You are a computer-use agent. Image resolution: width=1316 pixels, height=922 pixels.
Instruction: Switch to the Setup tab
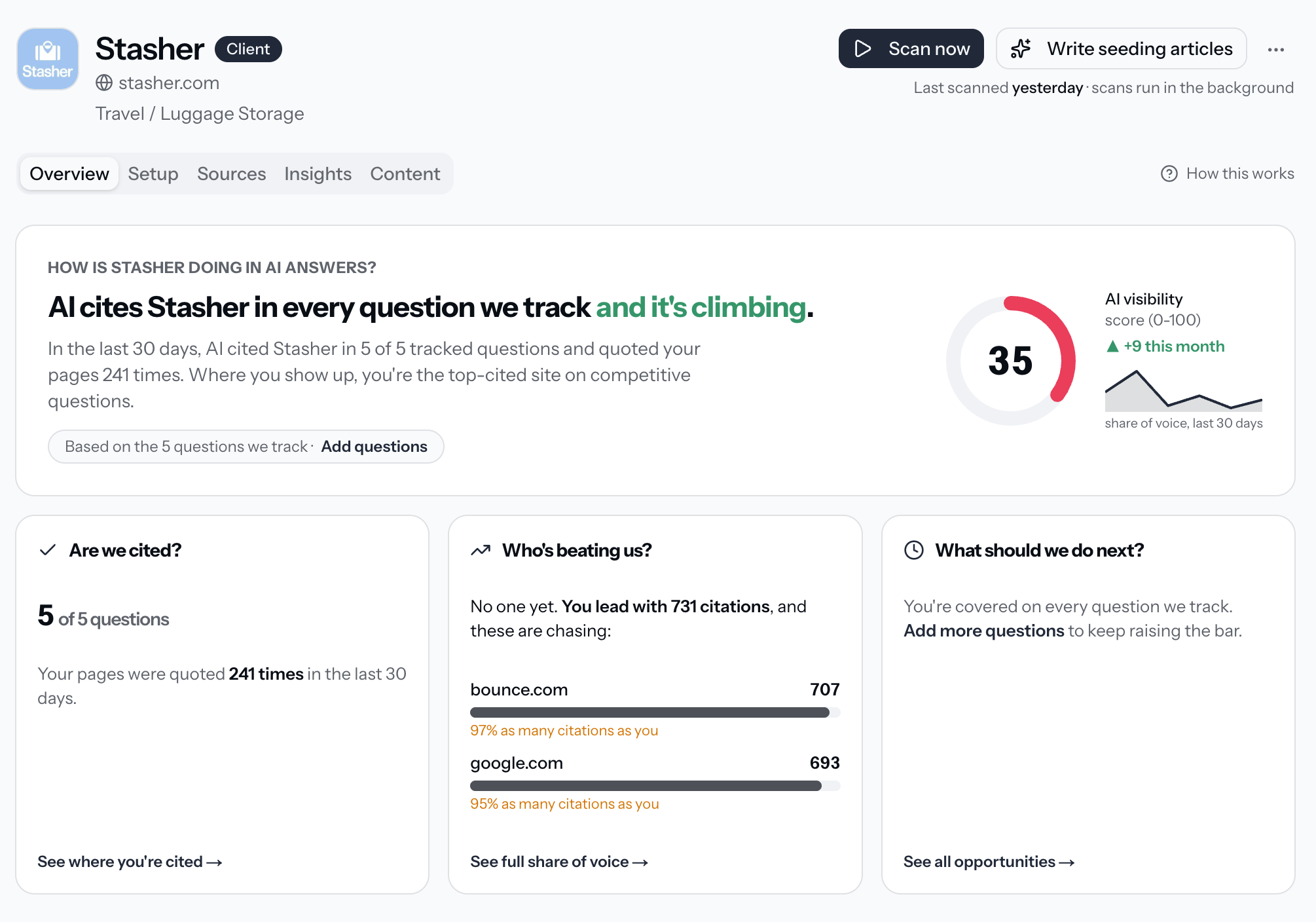coord(153,174)
